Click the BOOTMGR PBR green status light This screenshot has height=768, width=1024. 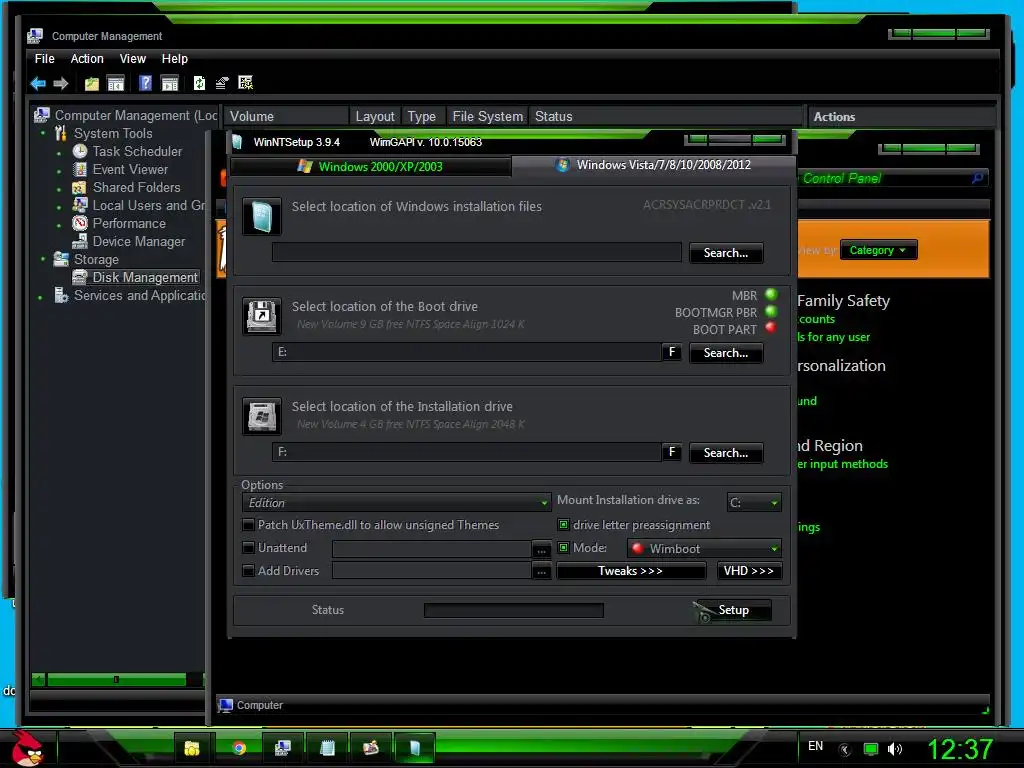click(771, 312)
